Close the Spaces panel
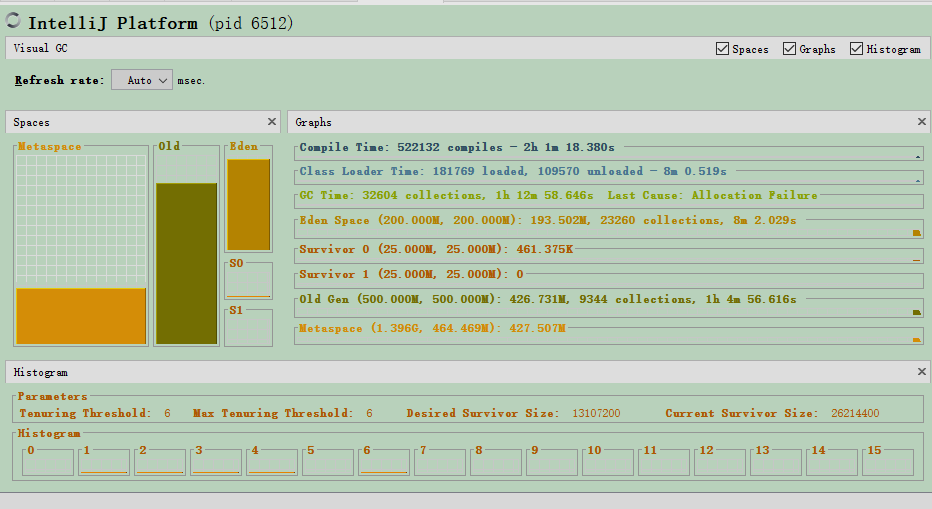This screenshot has height=509, width=932. [272, 121]
